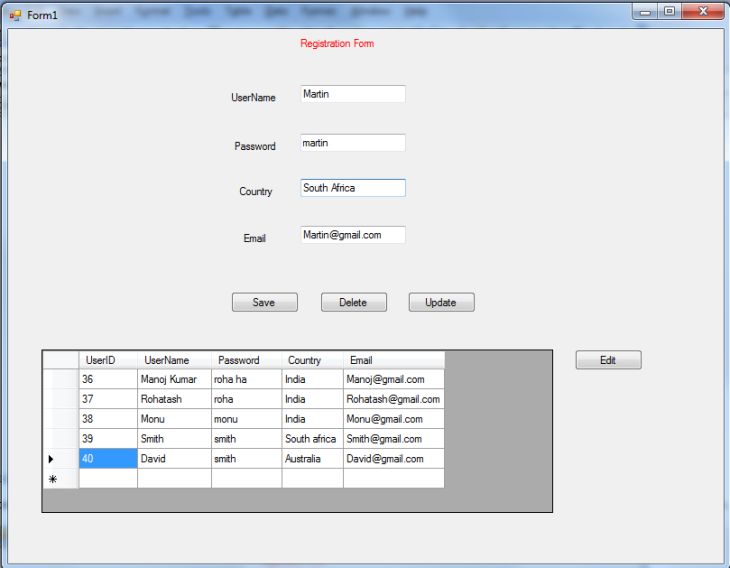Sort by Password column header
The width and height of the screenshot is (730, 568).
[246, 360]
